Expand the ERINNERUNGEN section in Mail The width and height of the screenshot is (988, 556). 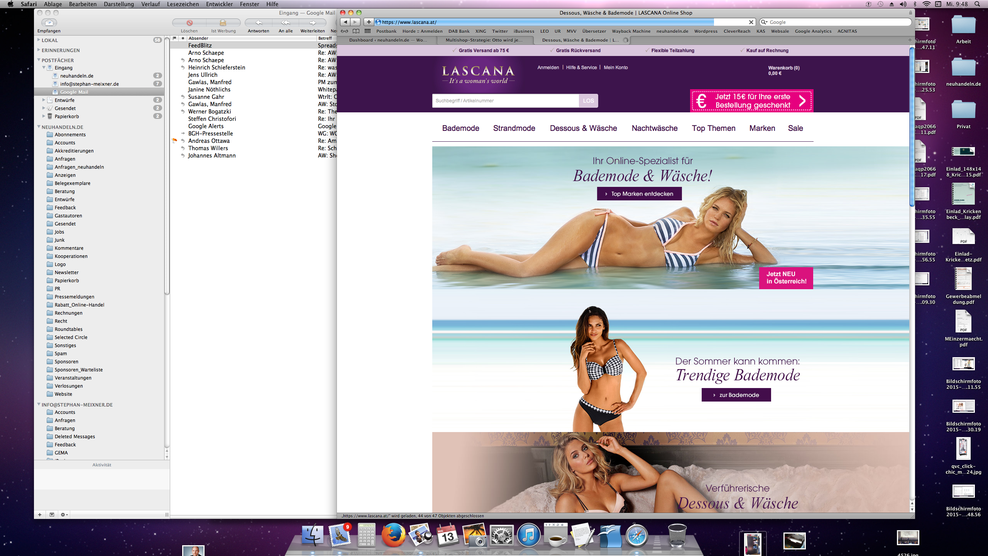(x=38, y=50)
